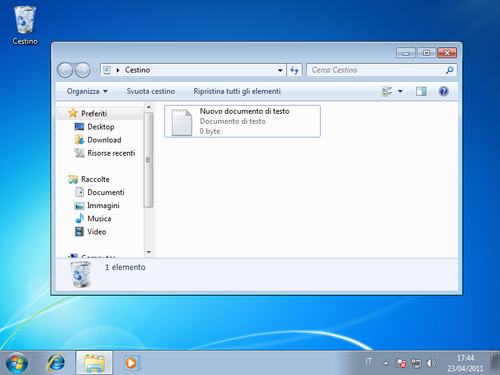The height and width of the screenshot is (375, 500).
Task: Click the navigation pane scroll down arrow
Action: pyautogui.click(x=149, y=252)
